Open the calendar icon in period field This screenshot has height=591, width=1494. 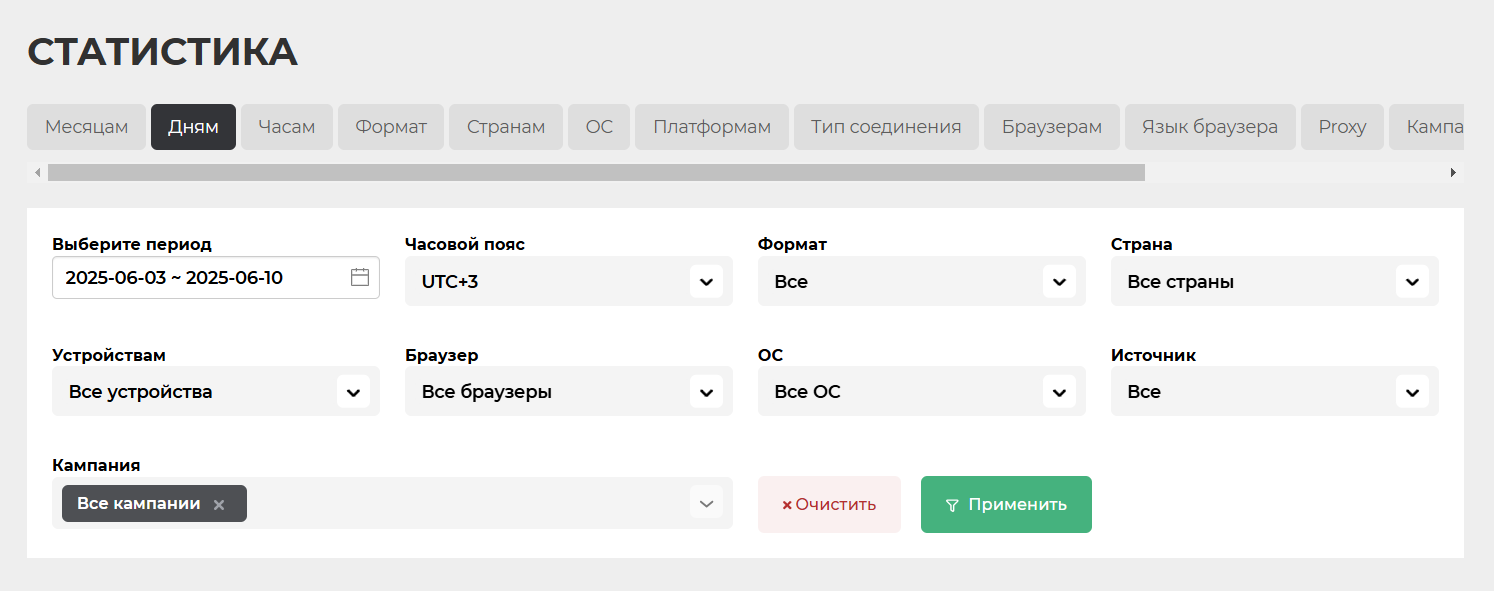point(360,278)
